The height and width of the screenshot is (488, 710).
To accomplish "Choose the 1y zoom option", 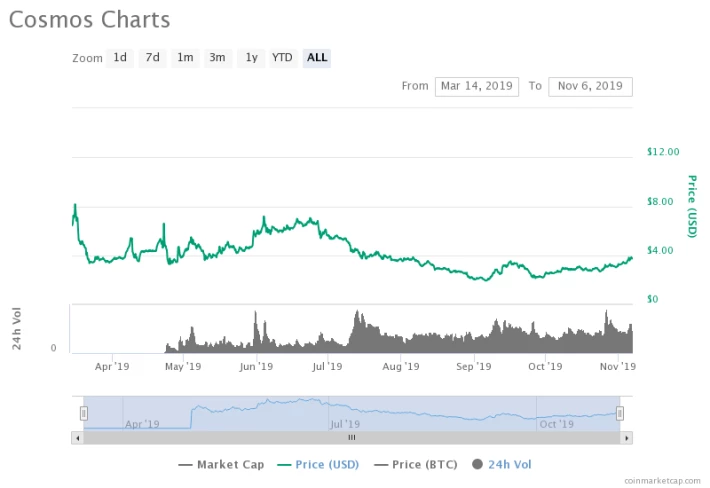I will click(x=251, y=58).
